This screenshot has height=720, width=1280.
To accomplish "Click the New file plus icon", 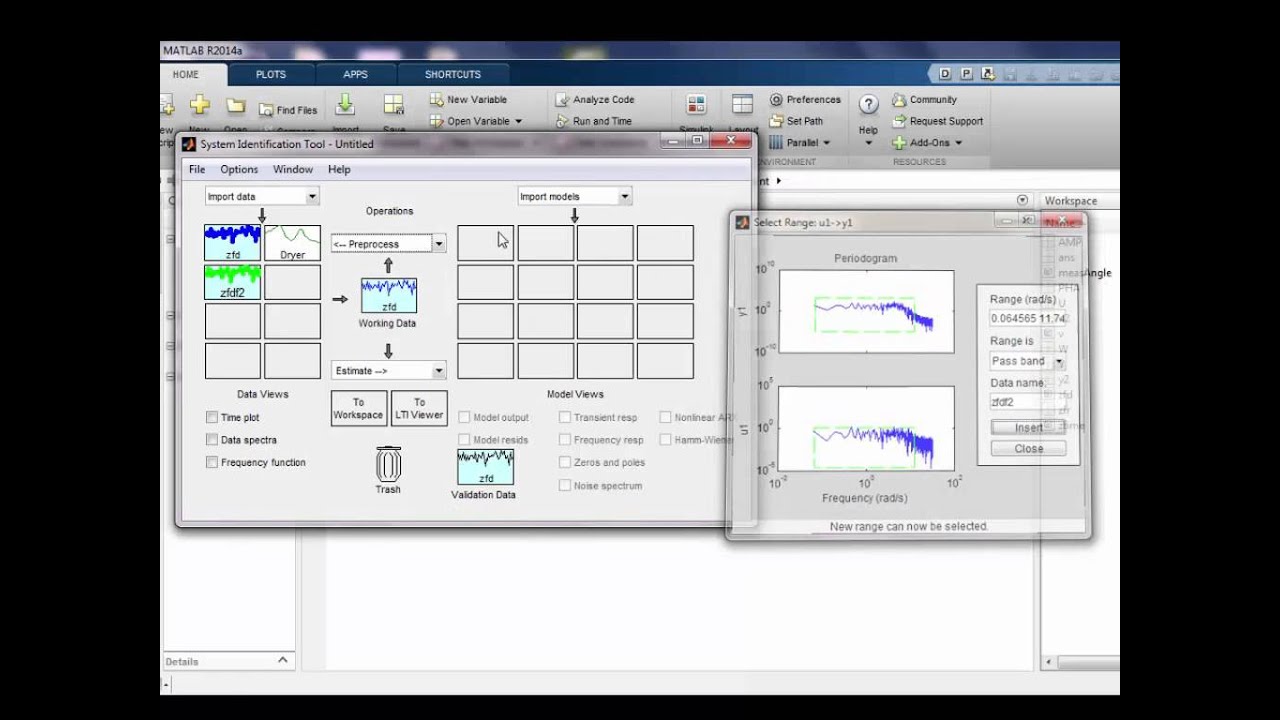I will coord(199,105).
